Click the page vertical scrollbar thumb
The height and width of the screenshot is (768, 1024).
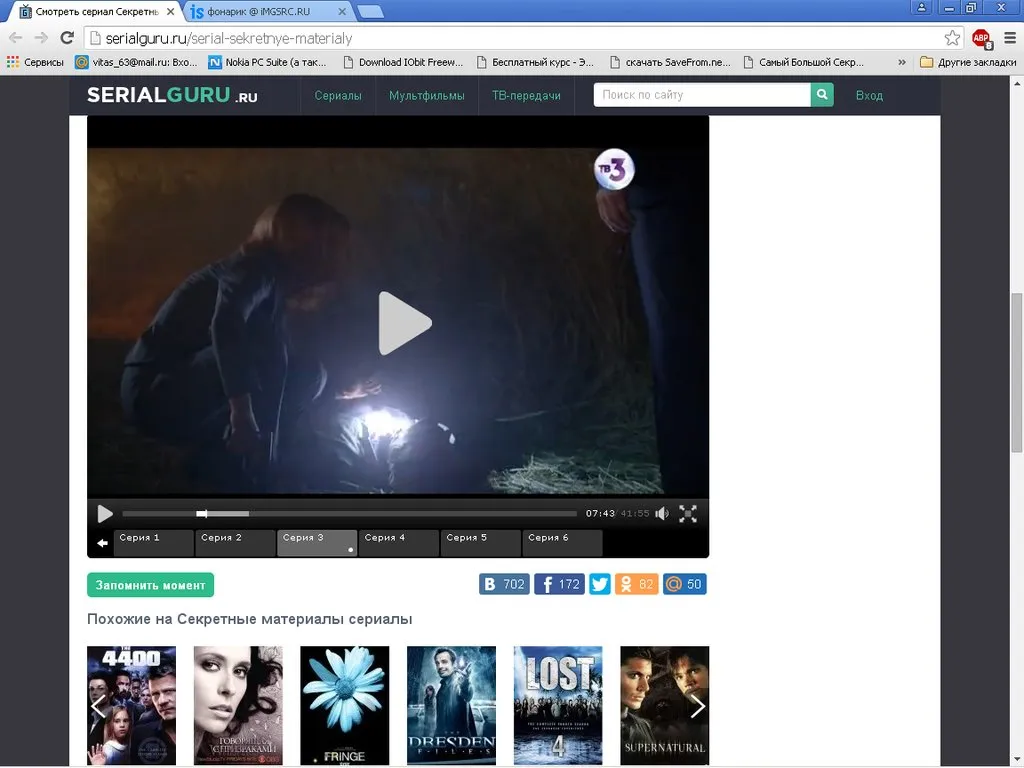pyautogui.click(x=1017, y=372)
